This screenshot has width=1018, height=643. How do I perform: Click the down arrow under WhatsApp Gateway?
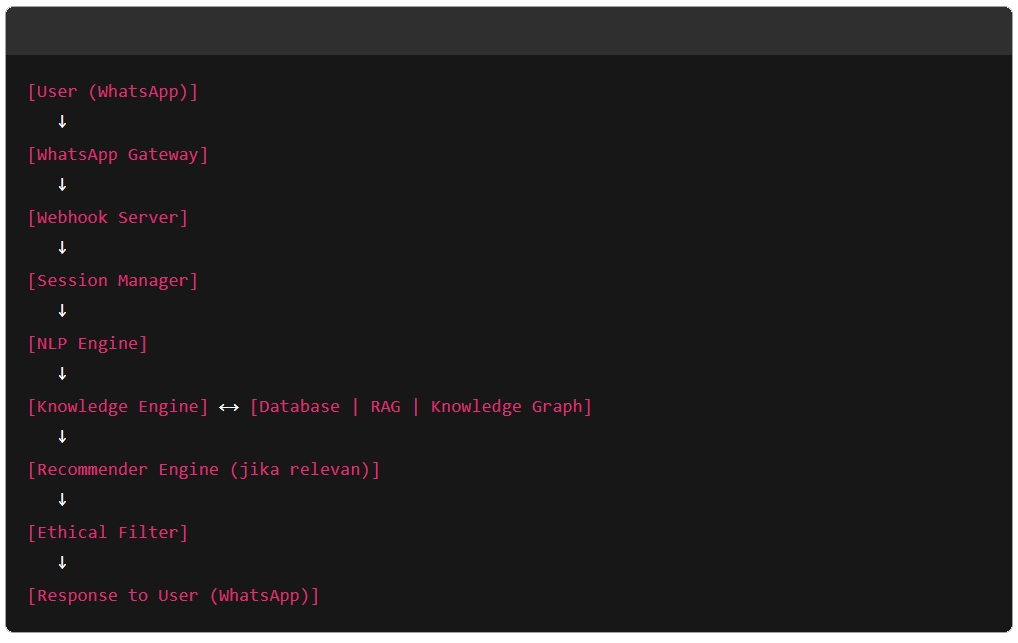(62, 185)
